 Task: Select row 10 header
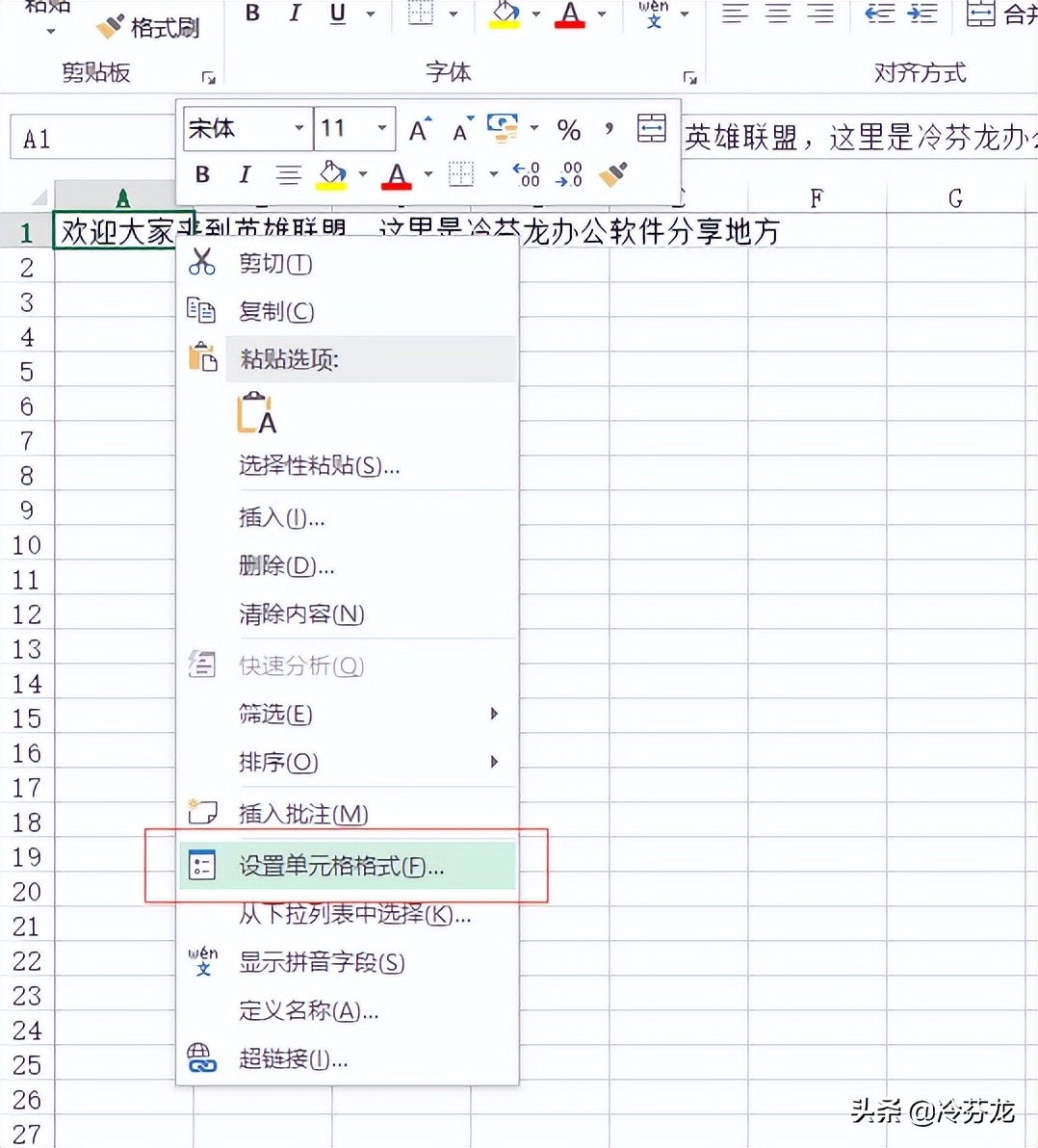tap(27, 545)
